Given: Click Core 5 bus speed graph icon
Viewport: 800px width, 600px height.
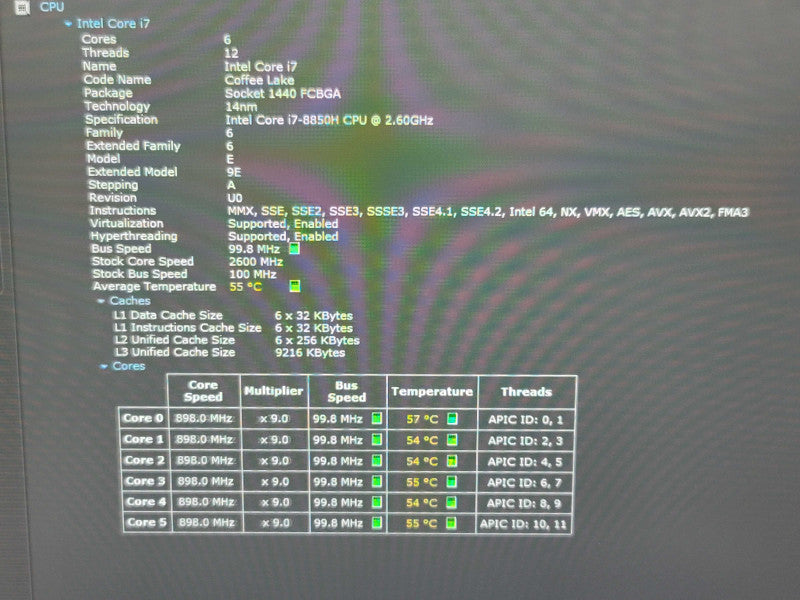Looking at the screenshot, I should [x=377, y=523].
